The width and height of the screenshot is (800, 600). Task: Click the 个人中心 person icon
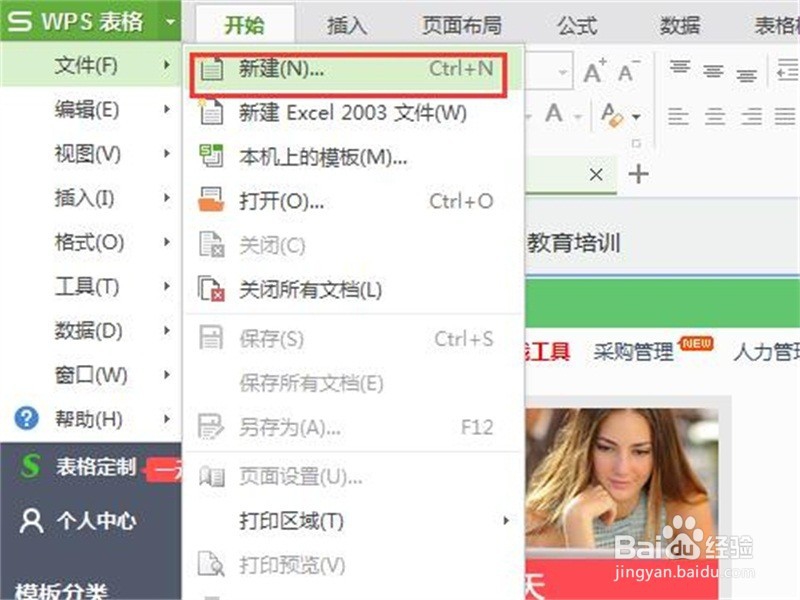(31, 520)
